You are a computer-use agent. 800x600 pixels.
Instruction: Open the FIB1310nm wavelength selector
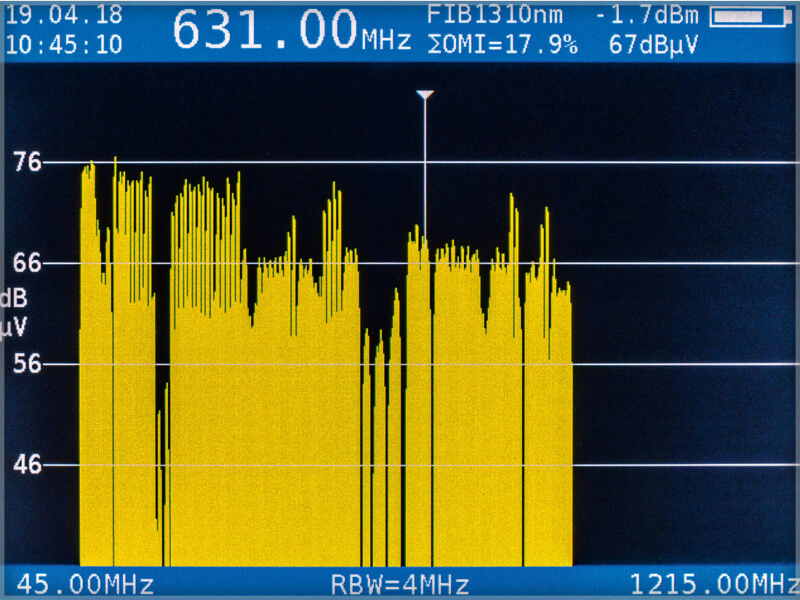pos(495,16)
